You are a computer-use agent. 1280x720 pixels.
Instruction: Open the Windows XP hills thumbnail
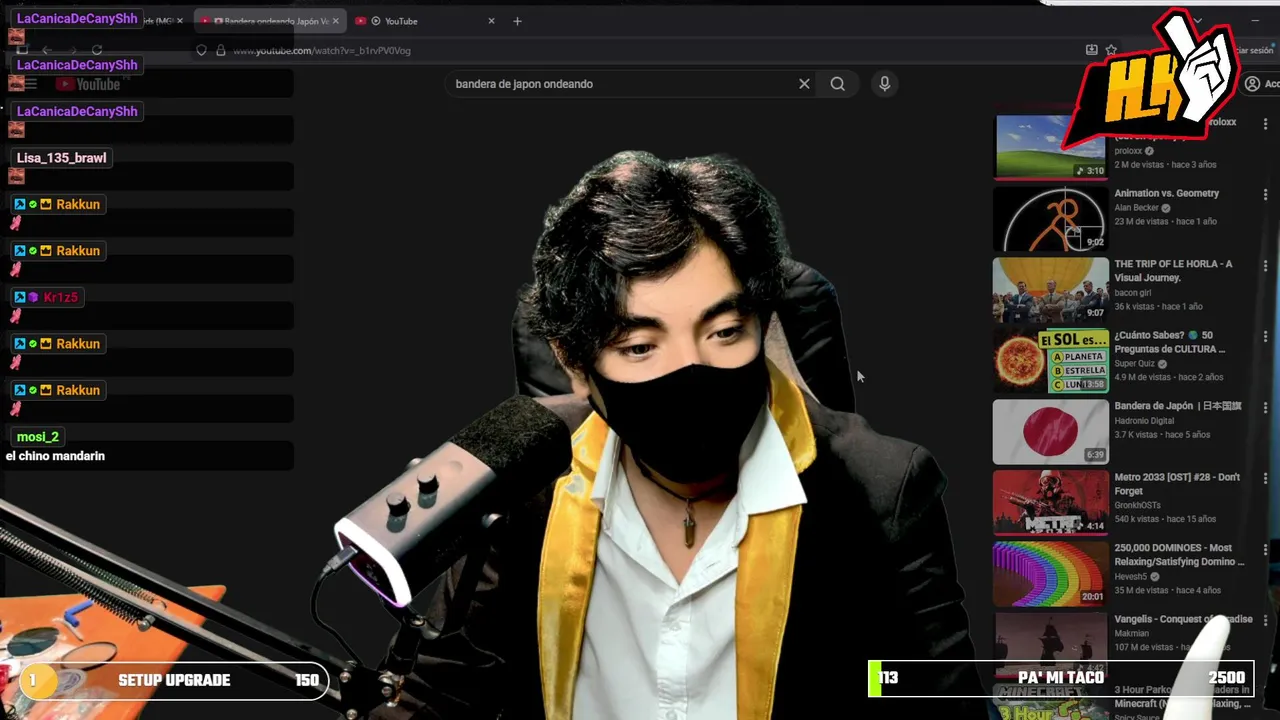tap(1050, 147)
